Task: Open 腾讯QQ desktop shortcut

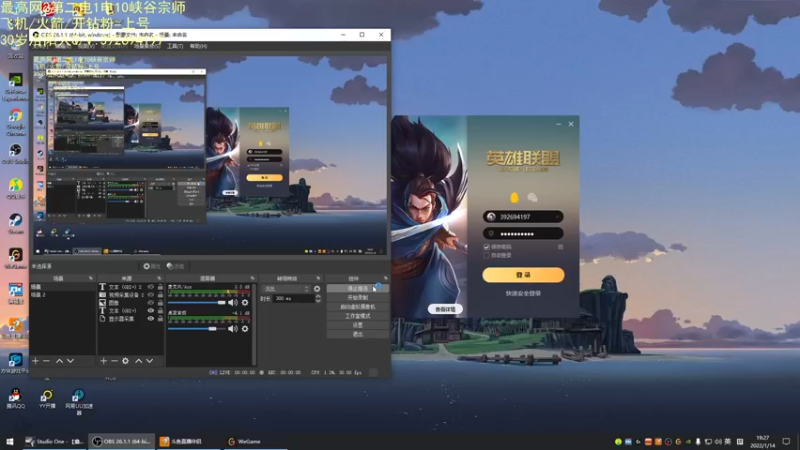Action: [x=15, y=398]
